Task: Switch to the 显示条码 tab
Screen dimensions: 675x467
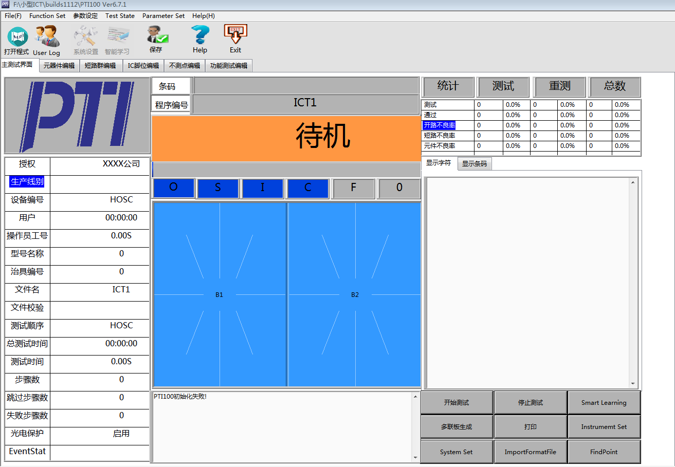Action: coord(474,164)
